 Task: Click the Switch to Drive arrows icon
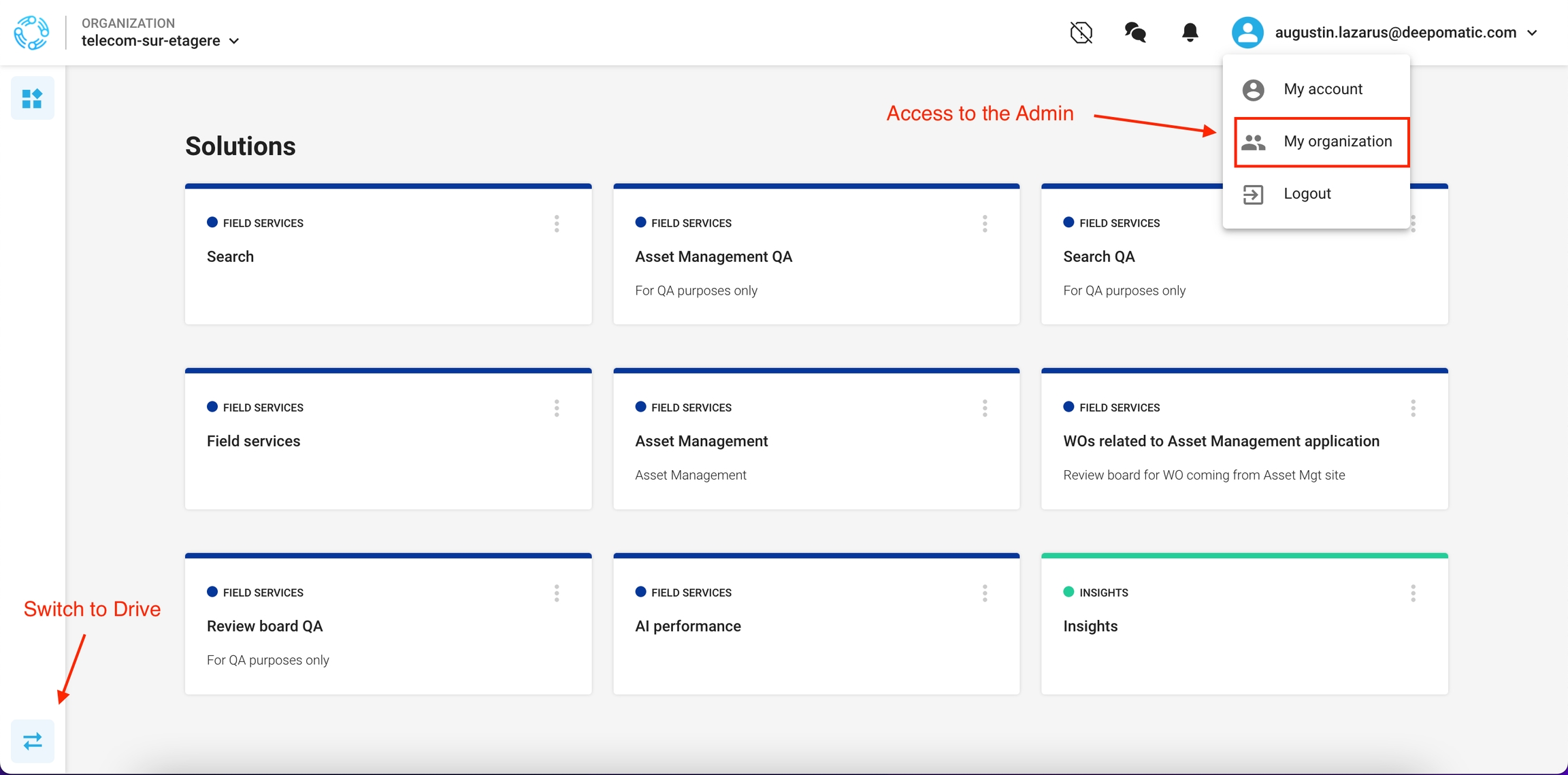click(x=32, y=740)
